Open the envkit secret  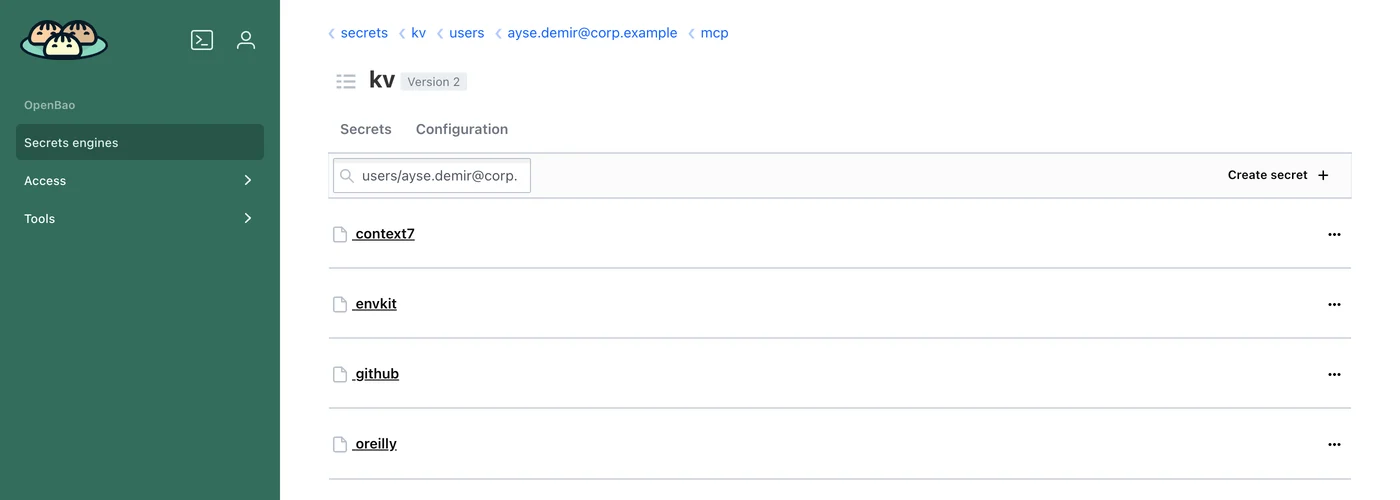(375, 304)
